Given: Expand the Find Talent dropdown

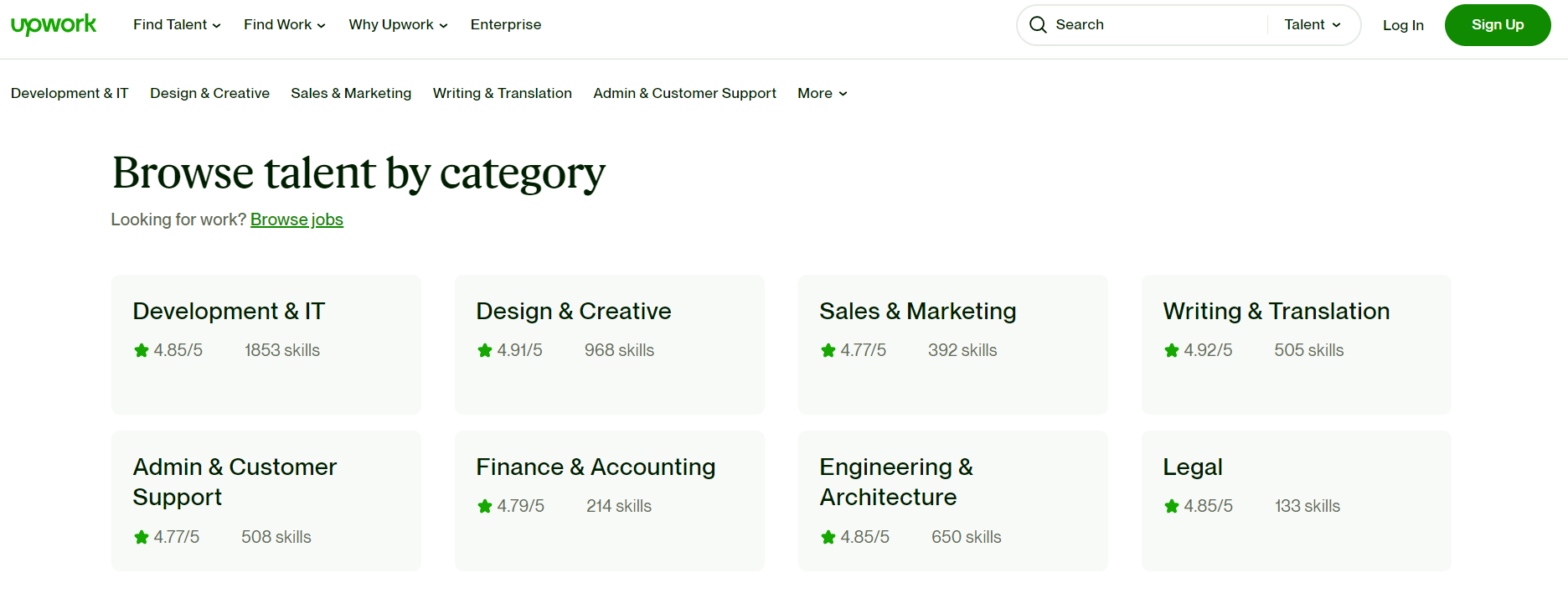Looking at the screenshot, I should point(176,24).
